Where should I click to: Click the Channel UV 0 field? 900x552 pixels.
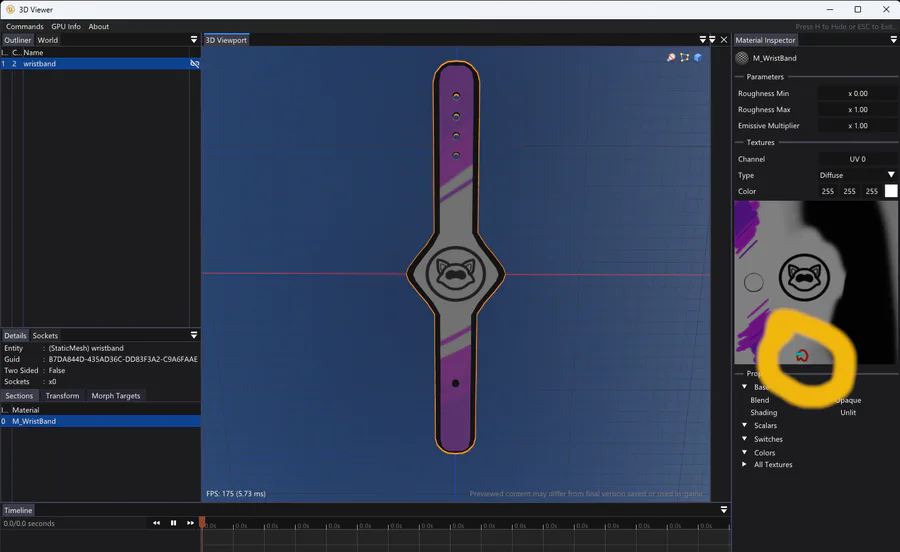(858, 159)
